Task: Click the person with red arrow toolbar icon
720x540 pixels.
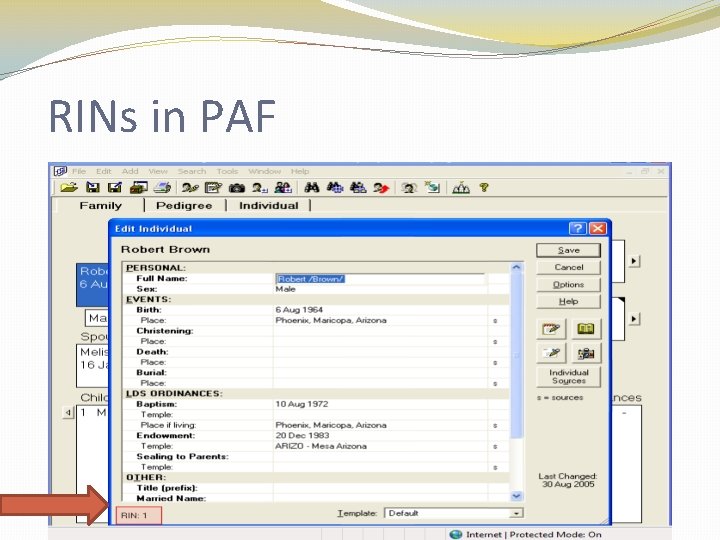Action: tap(381, 187)
